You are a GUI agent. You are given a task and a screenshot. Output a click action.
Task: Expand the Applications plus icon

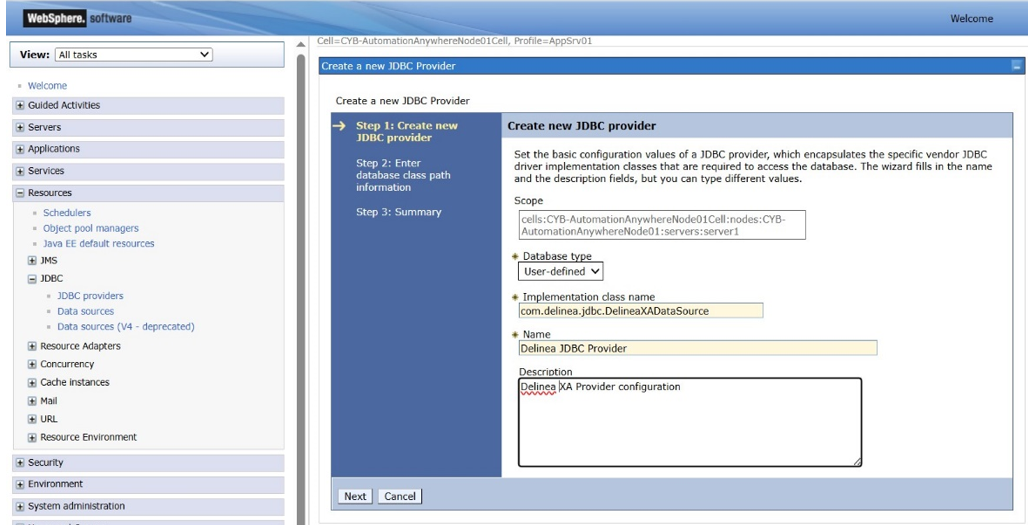[22, 149]
